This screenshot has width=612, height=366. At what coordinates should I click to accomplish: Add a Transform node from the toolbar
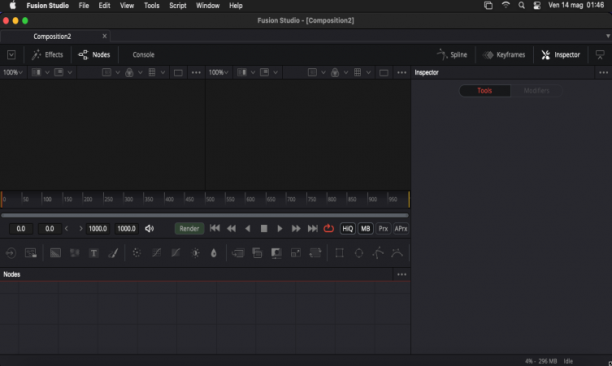[315, 253]
